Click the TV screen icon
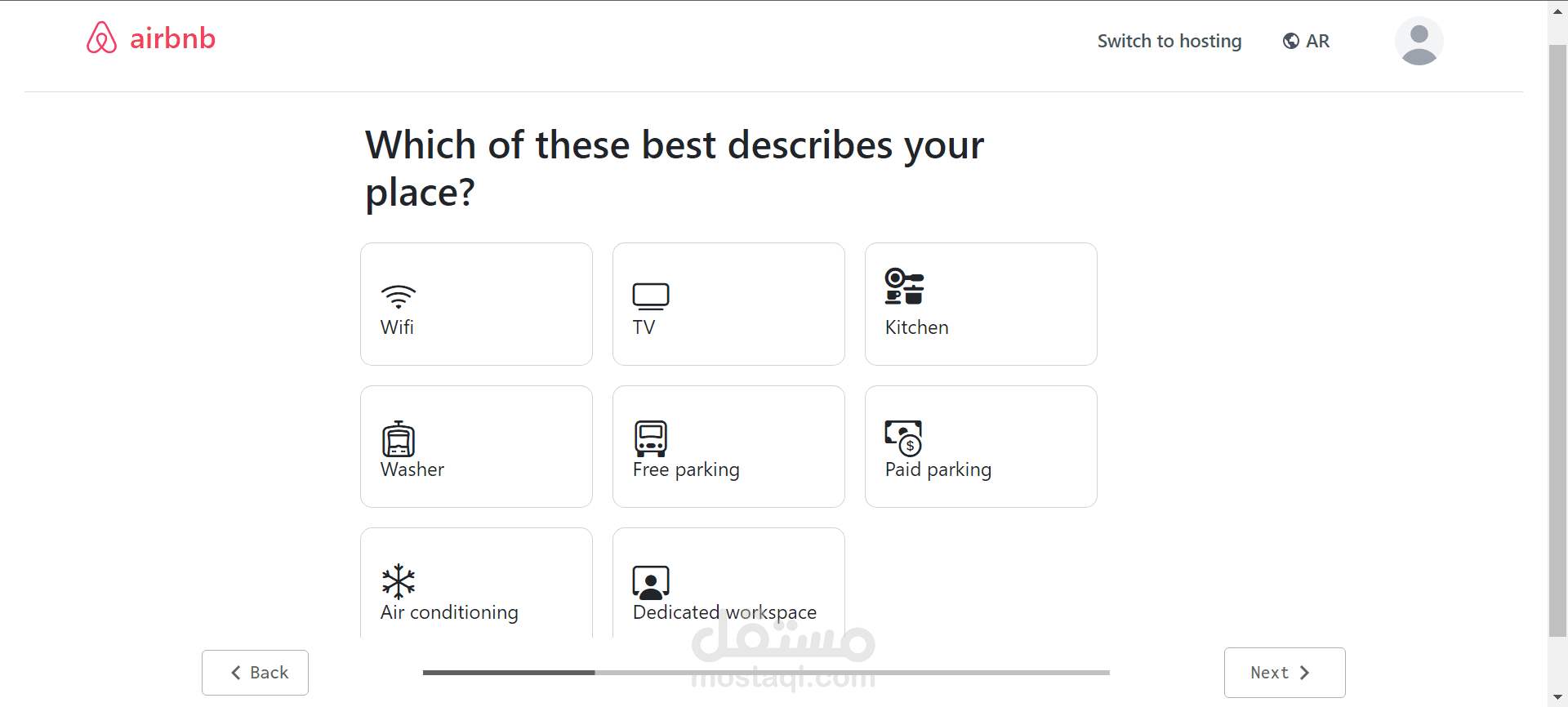Screen dimensions: 1568x707 pos(651,296)
